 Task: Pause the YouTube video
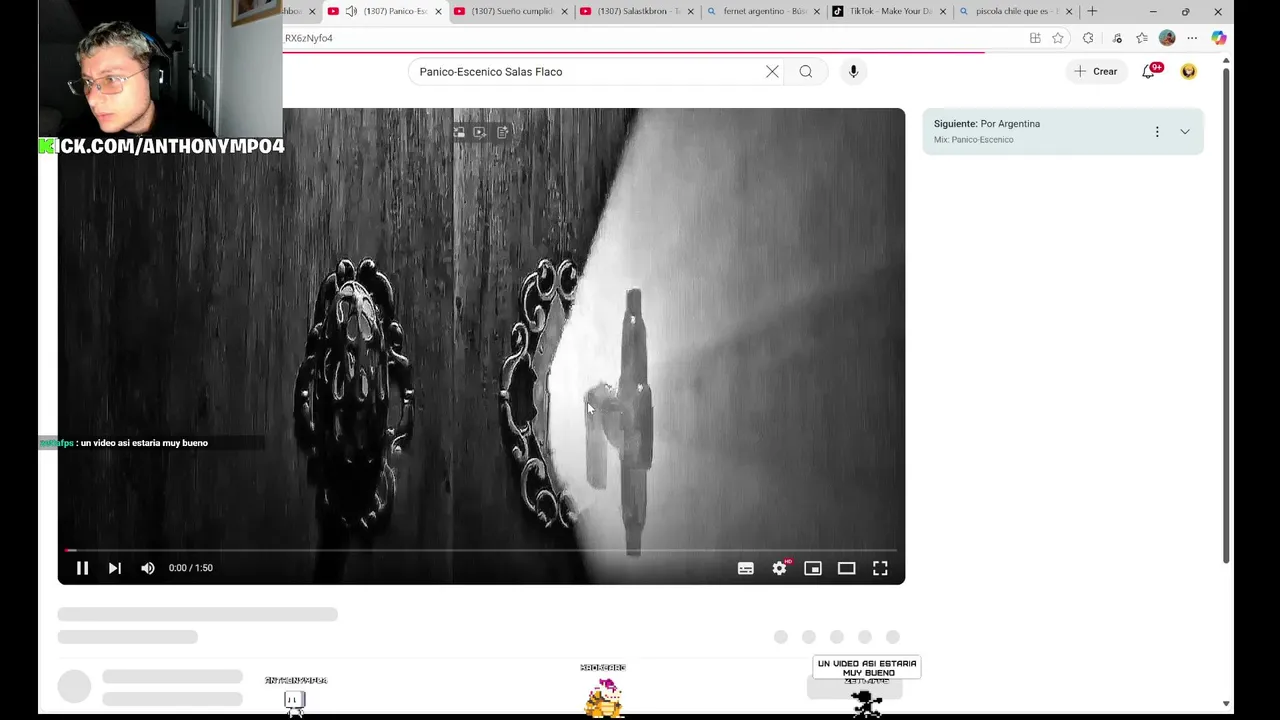point(82,568)
